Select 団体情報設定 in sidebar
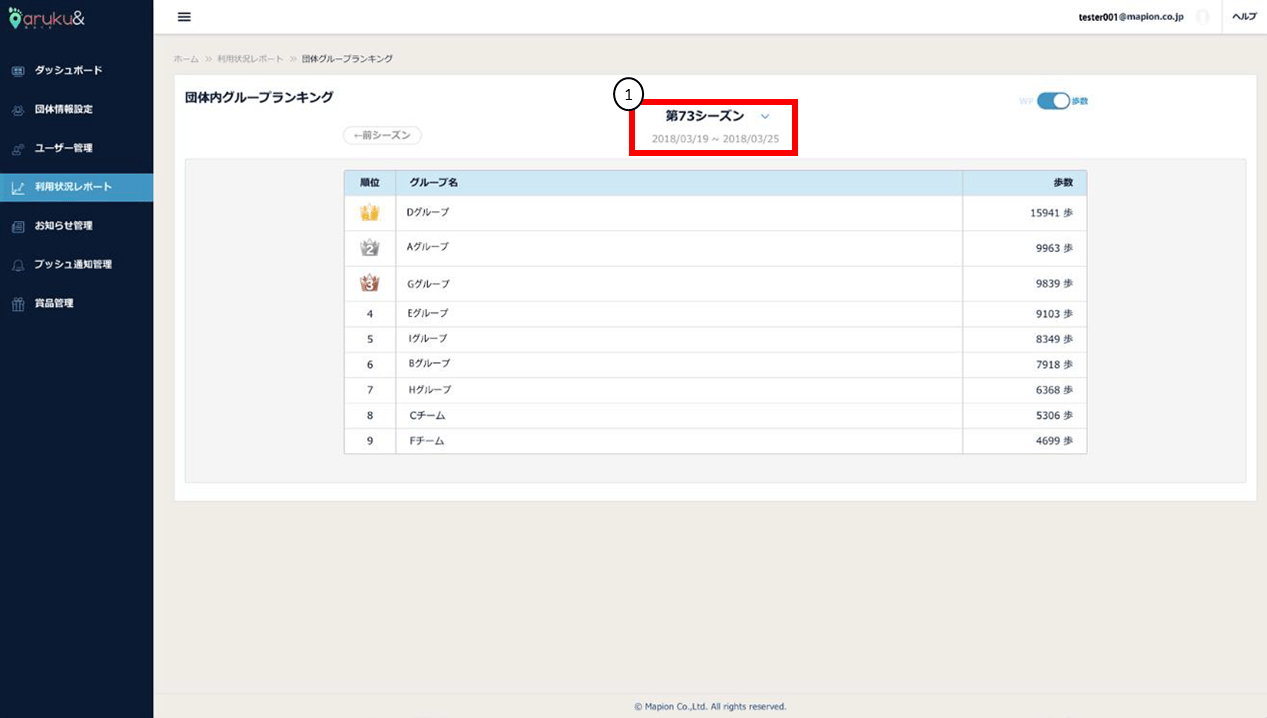The image size is (1267, 718). [64, 110]
